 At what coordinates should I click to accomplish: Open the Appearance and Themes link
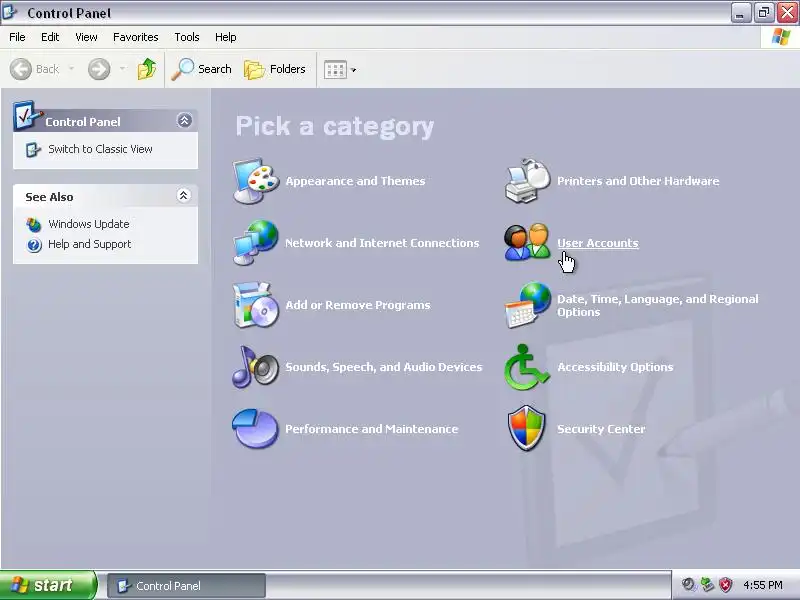pos(355,181)
